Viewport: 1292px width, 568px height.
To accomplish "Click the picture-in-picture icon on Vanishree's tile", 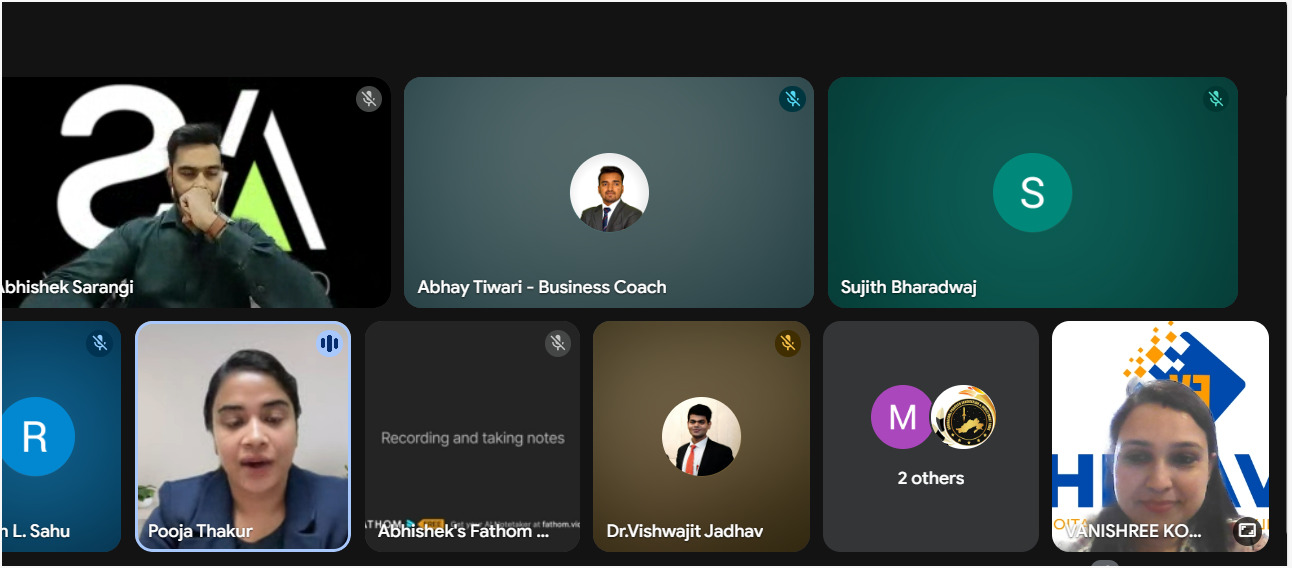I will tap(1247, 529).
